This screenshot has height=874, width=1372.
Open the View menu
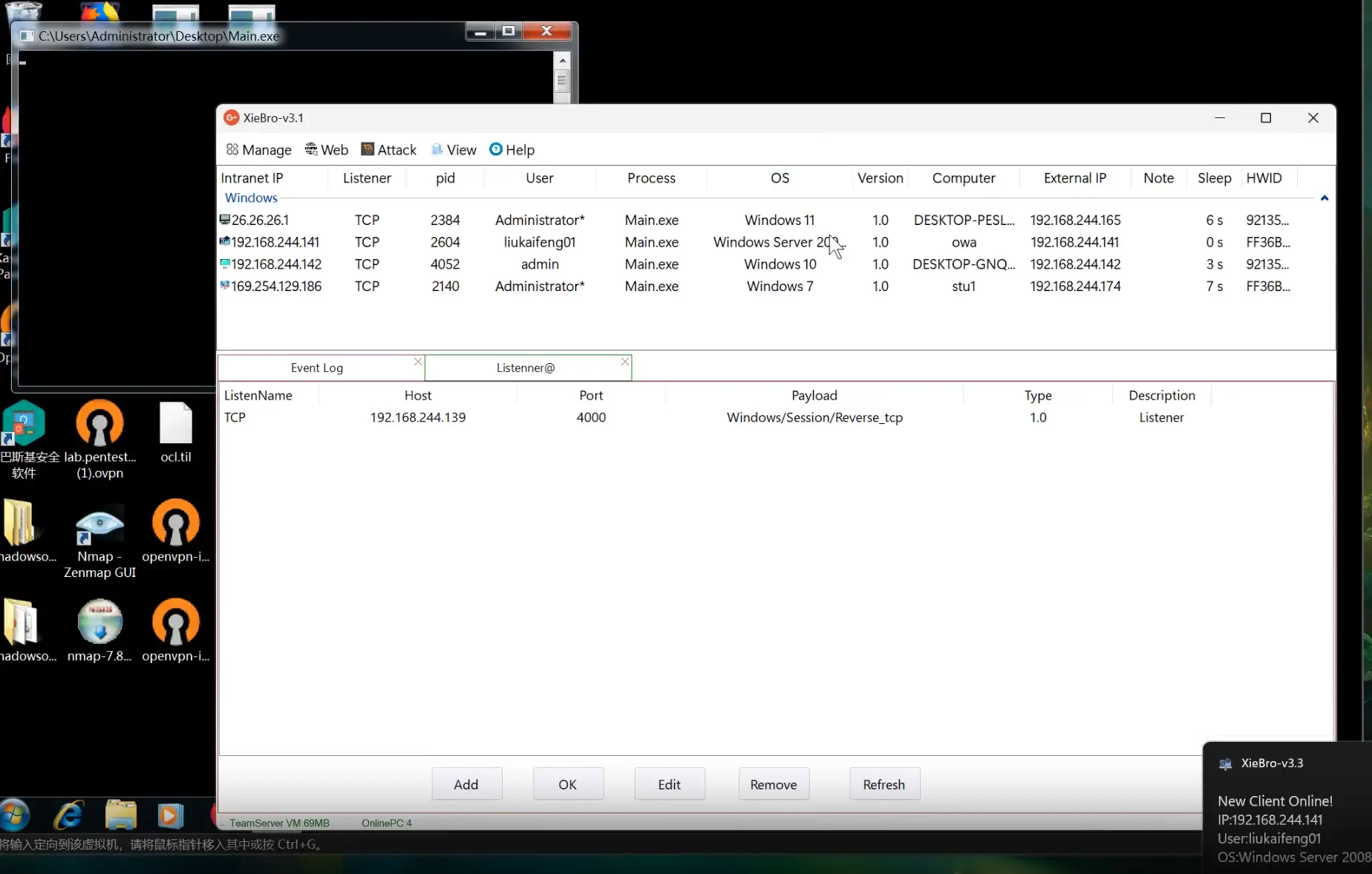coord(453,150)
